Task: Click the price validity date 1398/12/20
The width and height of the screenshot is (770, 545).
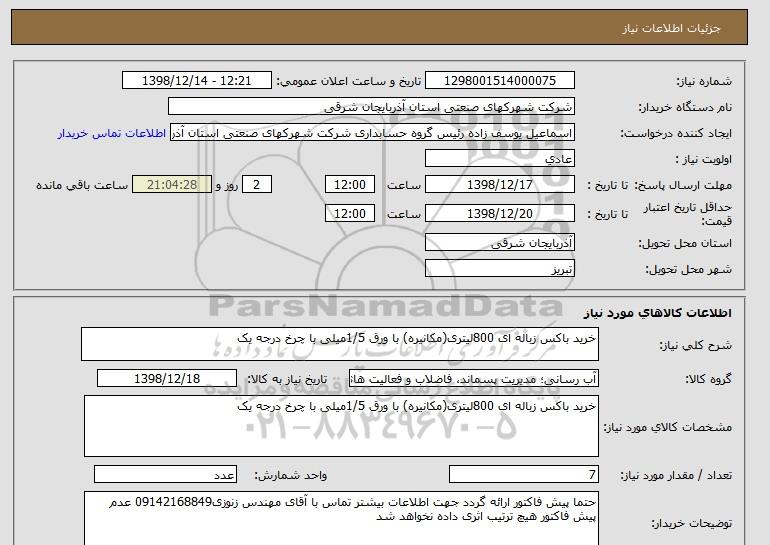Action: 499,214
